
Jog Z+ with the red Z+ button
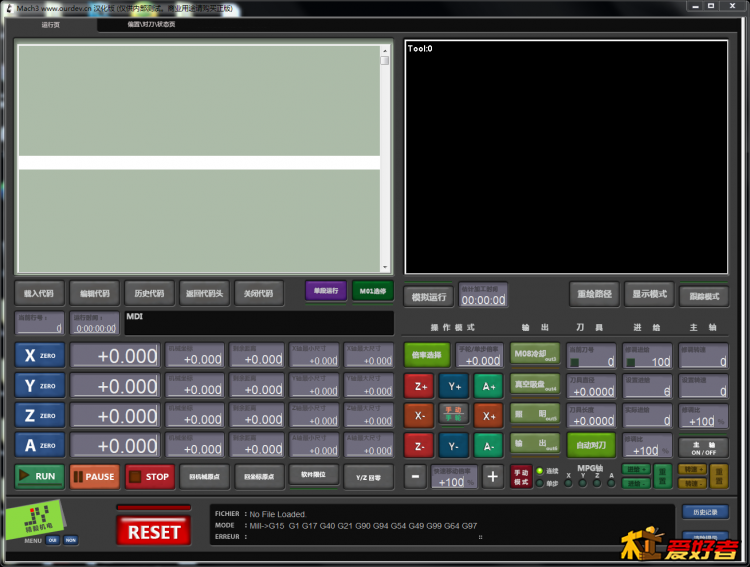click(419, 386)
